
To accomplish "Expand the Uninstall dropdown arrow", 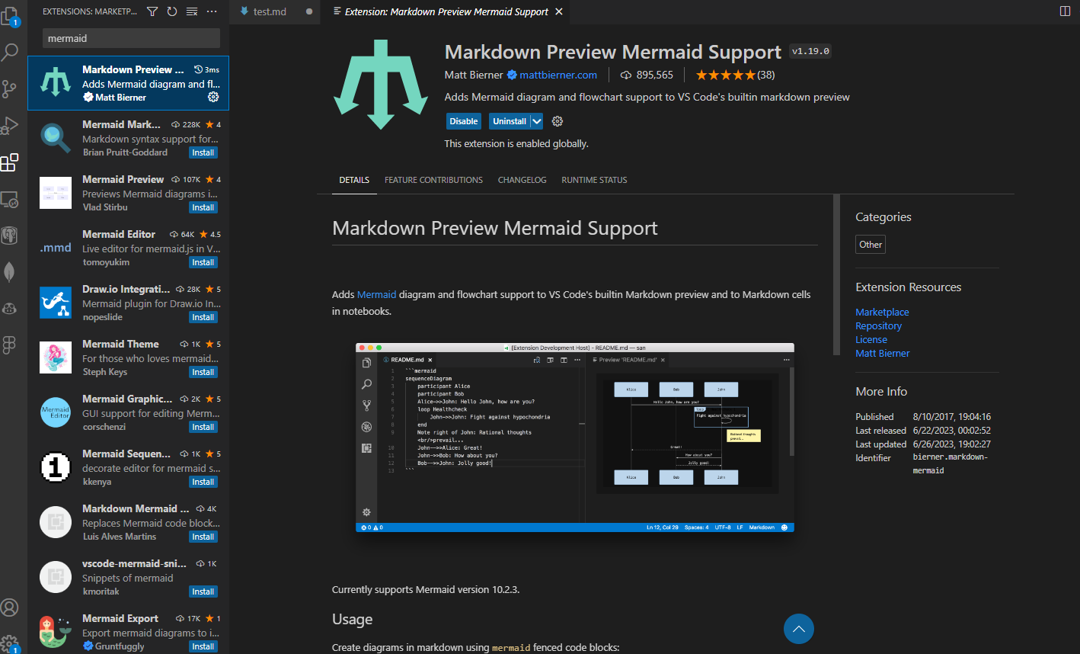I will (537, 121).
